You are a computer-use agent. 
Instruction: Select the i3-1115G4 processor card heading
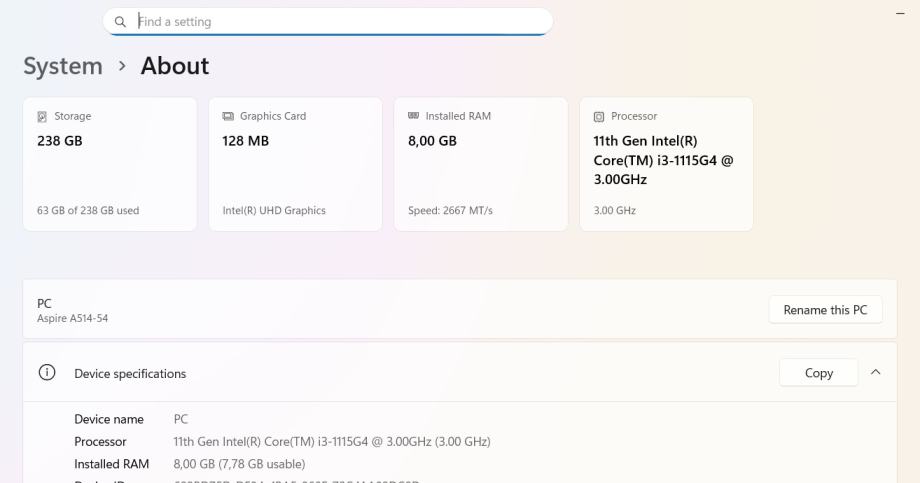(664, 160)
